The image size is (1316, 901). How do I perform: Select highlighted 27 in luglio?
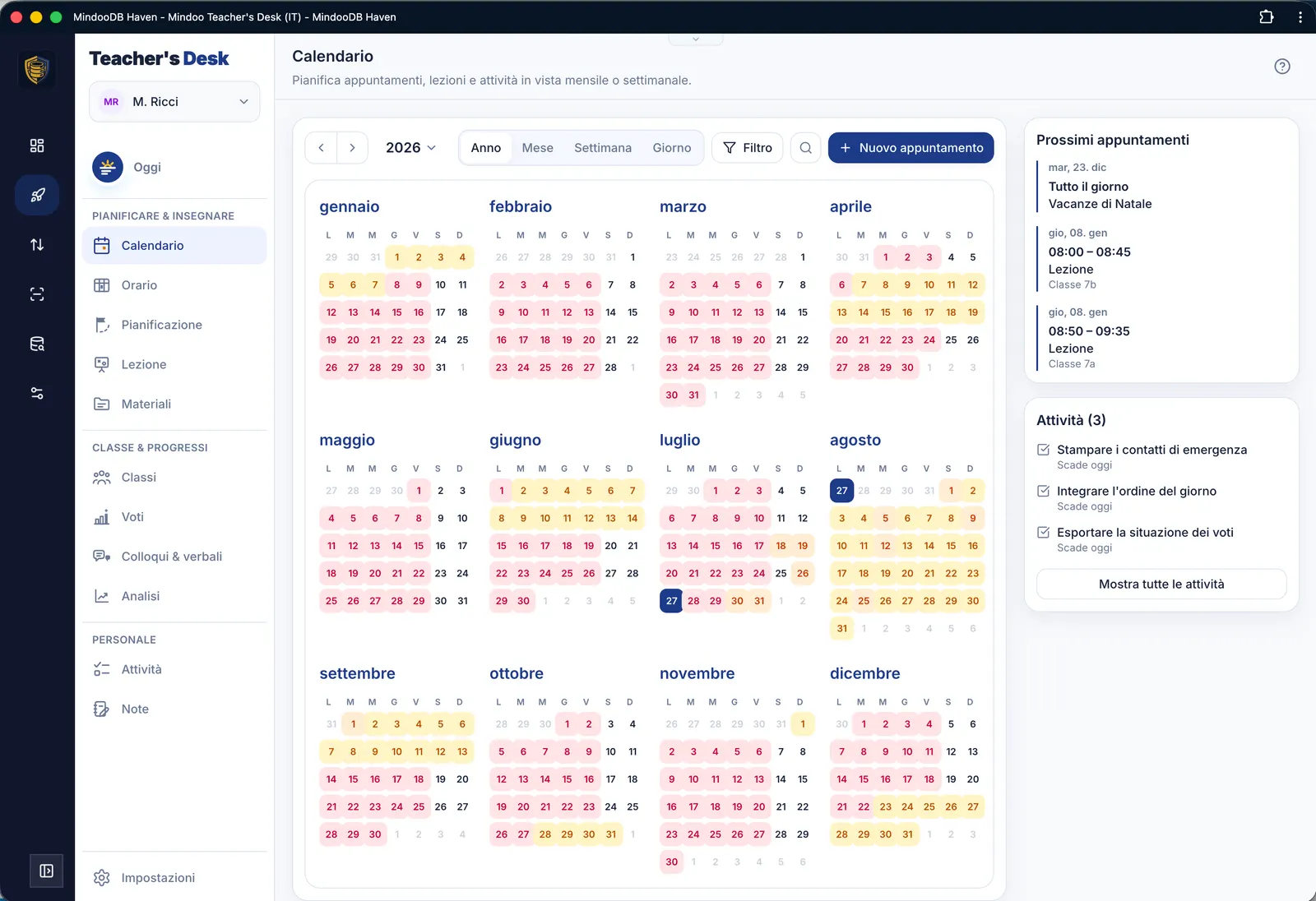672,601
